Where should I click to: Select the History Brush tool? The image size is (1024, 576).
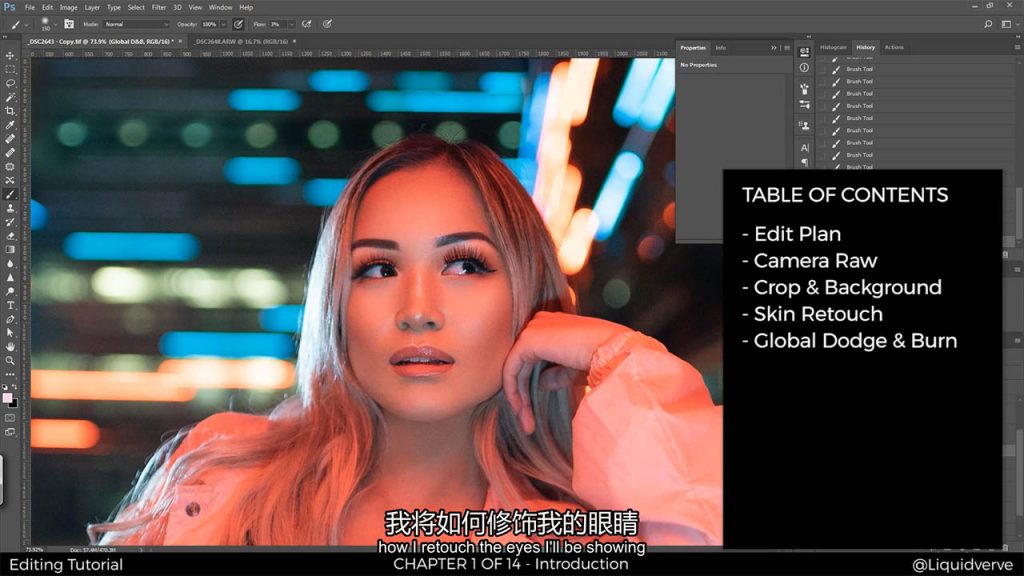[x=10, y=222]
